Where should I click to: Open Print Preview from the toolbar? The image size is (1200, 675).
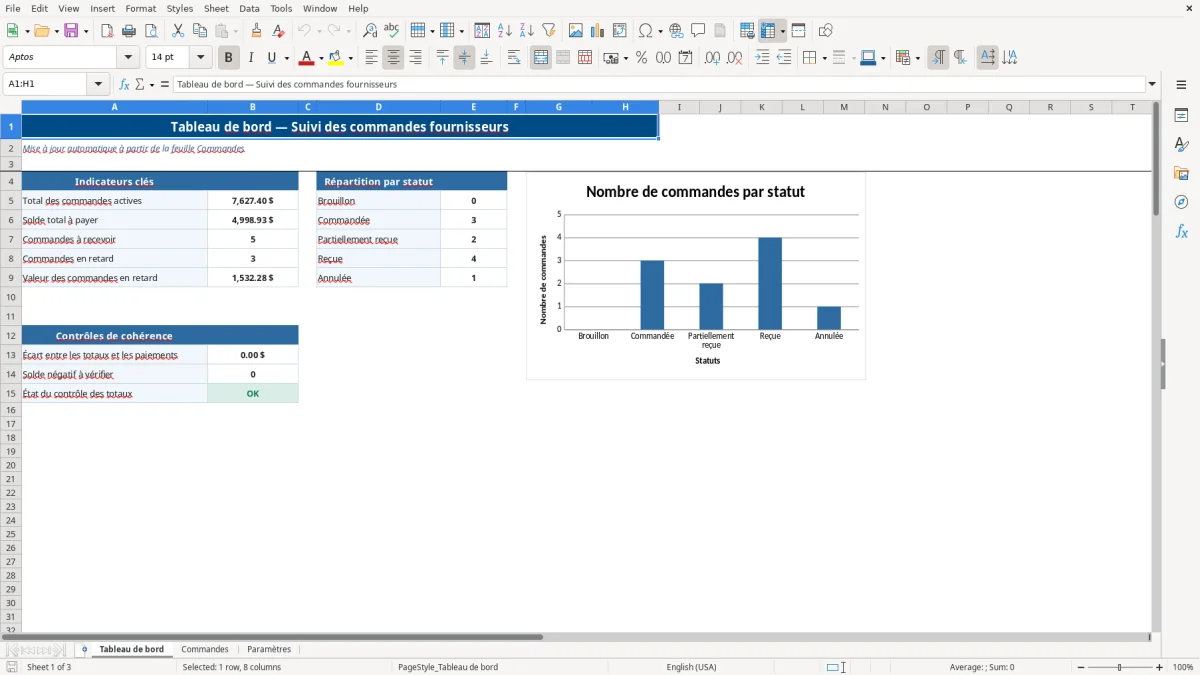[151, 31]
